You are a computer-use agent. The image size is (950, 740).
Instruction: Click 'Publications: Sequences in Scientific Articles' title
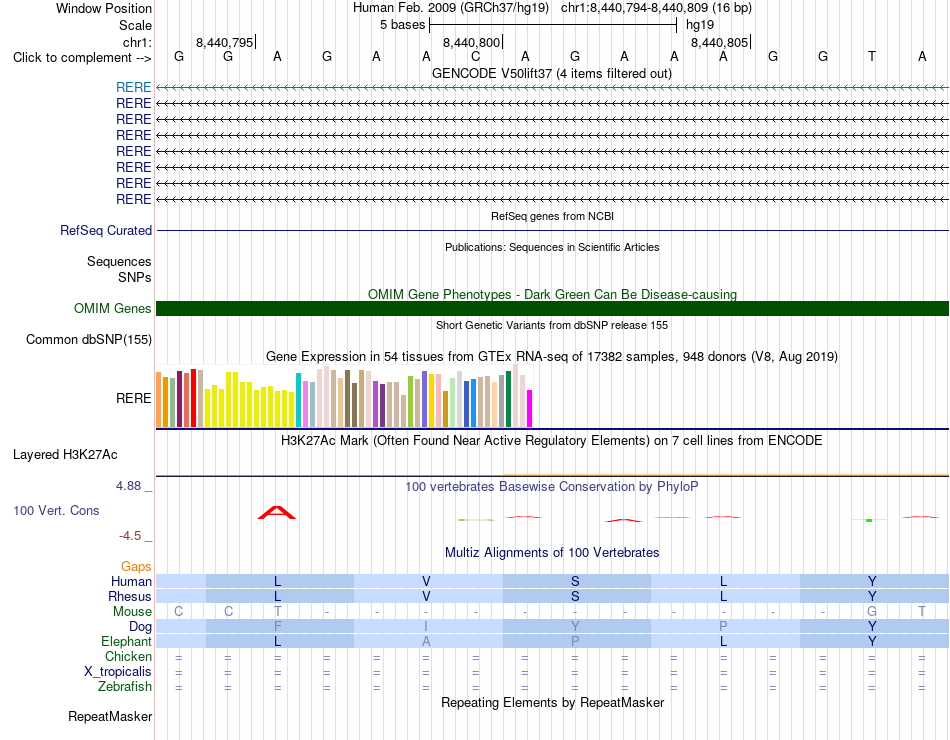pyautogui.click(x=552, y=247)
